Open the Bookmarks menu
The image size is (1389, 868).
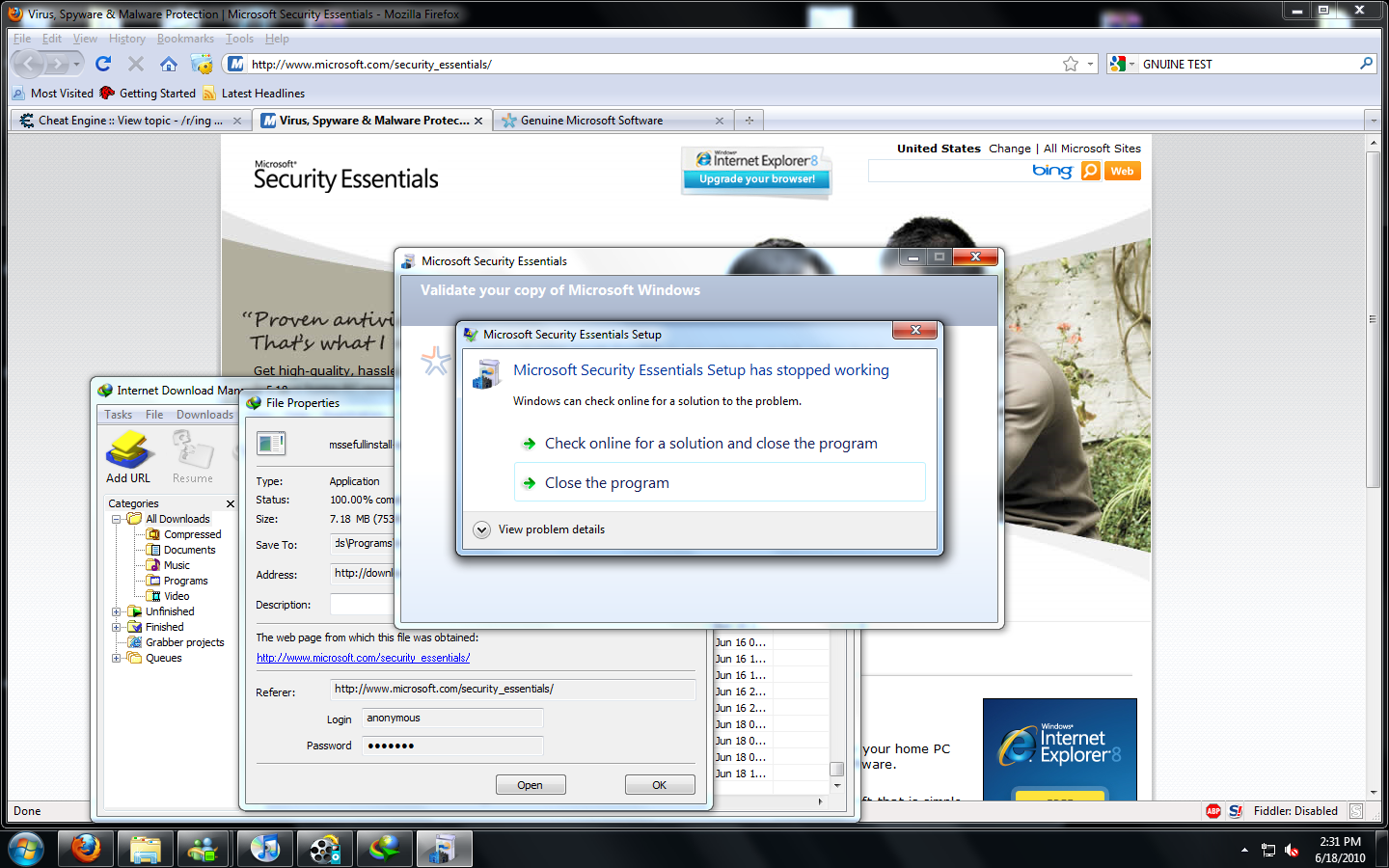pos(185,39)
